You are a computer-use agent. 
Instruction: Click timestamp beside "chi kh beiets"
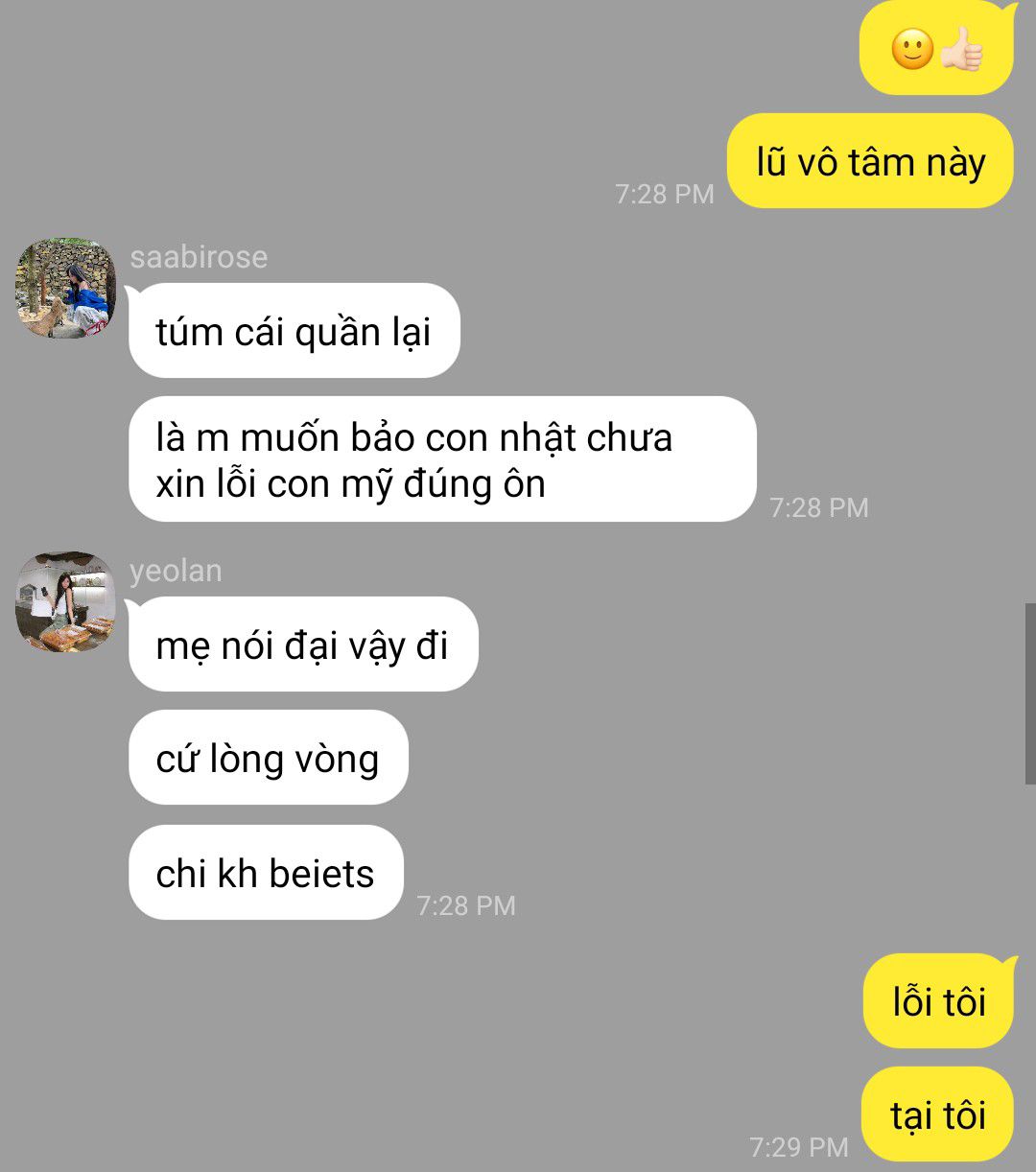click(x=466, y=905)
